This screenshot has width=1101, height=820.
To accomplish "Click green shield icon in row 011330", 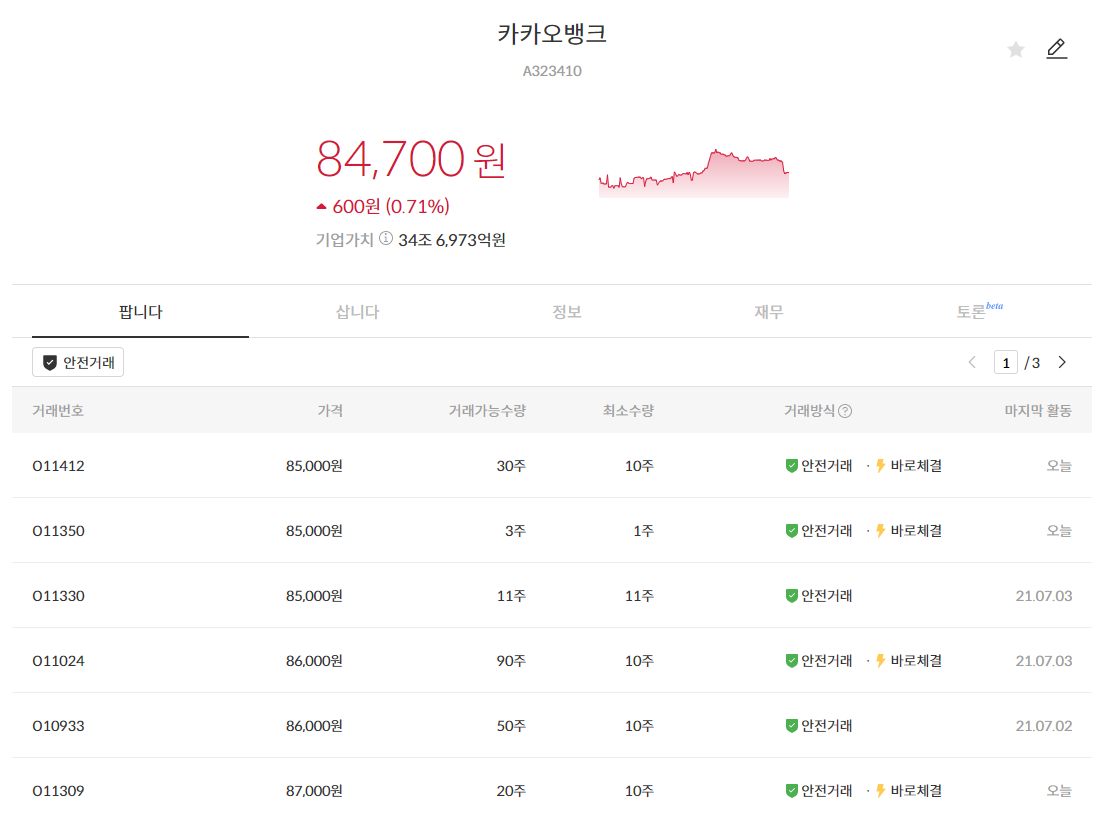I will pos(791,596).
